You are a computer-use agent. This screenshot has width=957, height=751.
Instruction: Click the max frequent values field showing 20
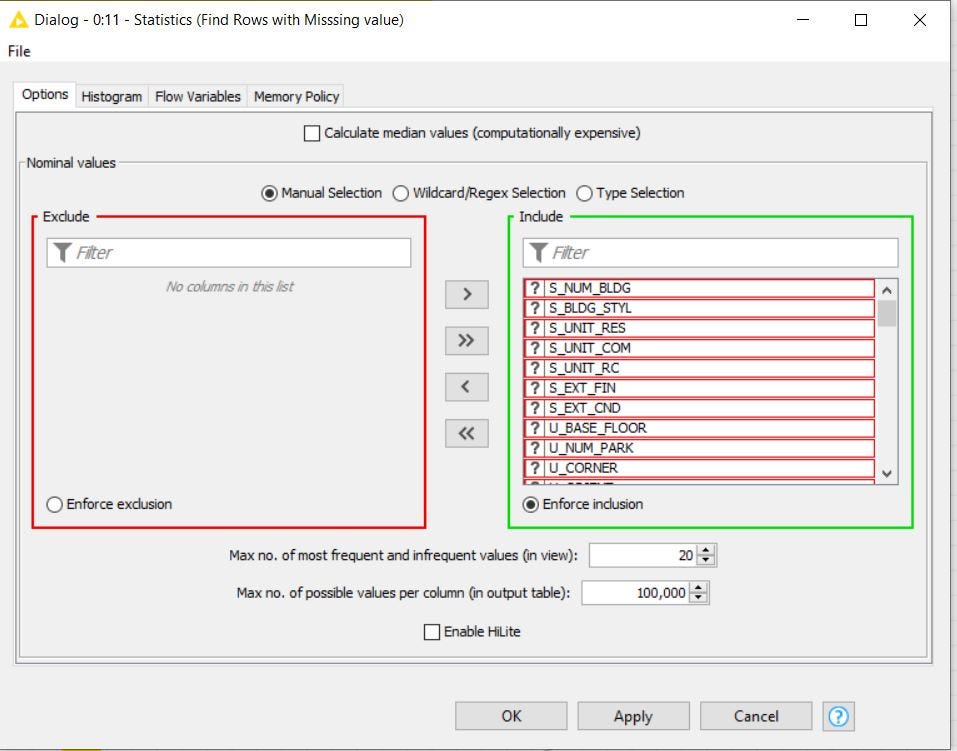pyautogui.click(x=643, y=556)
